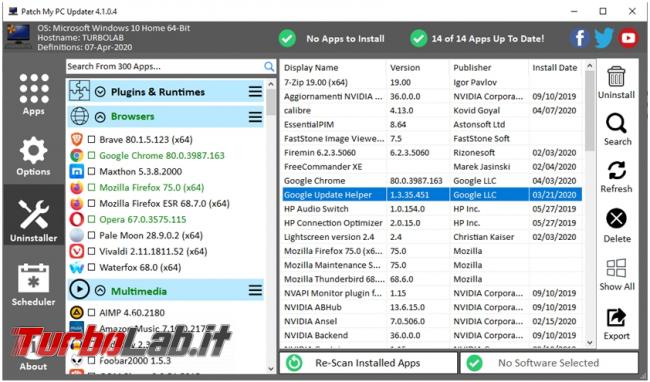This screenshot has width=650, height=382.
Task: Tick the Pale Moon 28.9.0.2 checkbox
Action: pyautogui.click(x=92, y=235)
